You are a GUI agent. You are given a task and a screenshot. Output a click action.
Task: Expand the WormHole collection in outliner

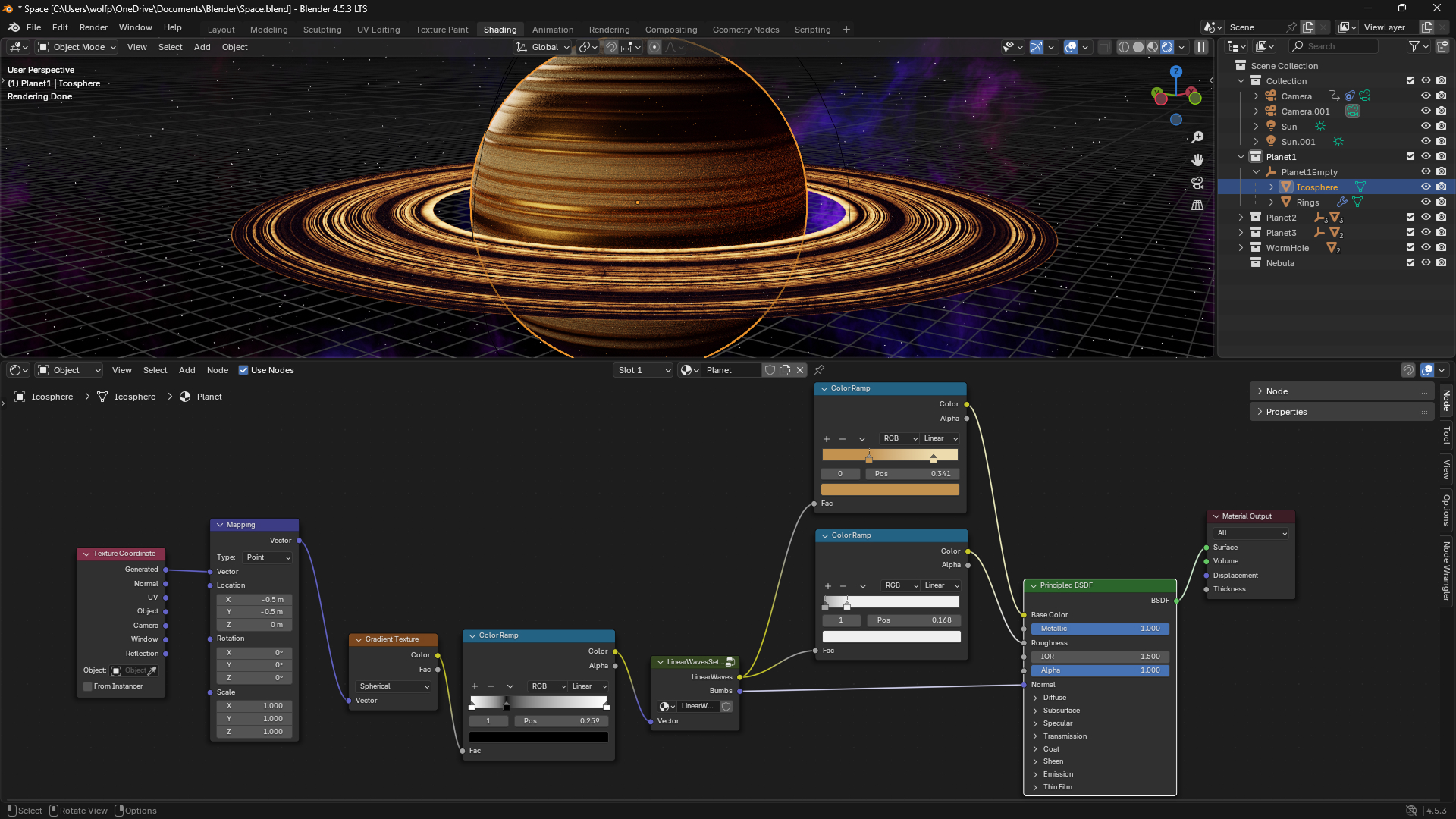pos(1241,248)
